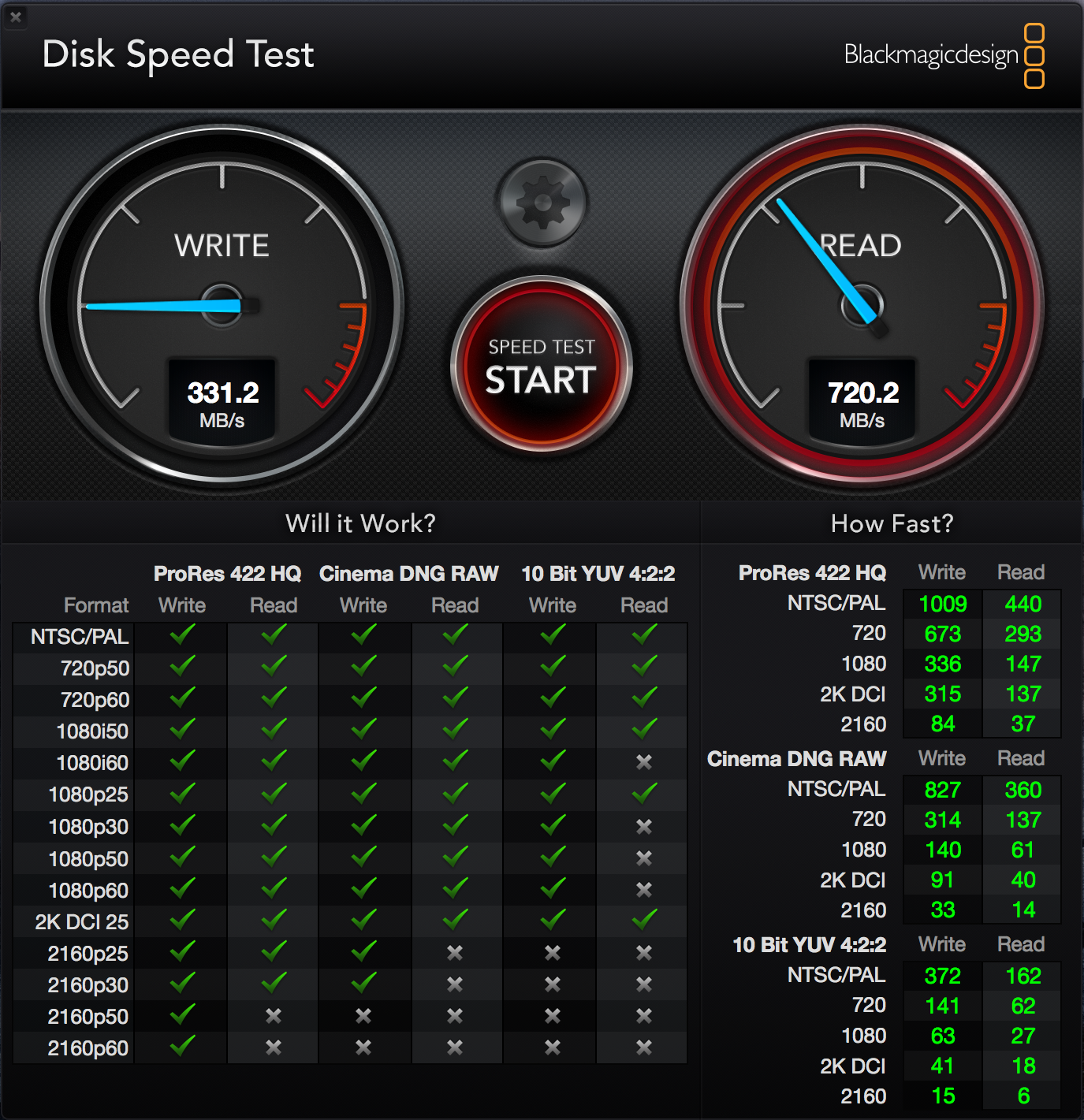Screen dimensions: 1084x1120
Task: Click Cinema DNG NTSC/PAL read value 360
Action: tap(1023, 790)
